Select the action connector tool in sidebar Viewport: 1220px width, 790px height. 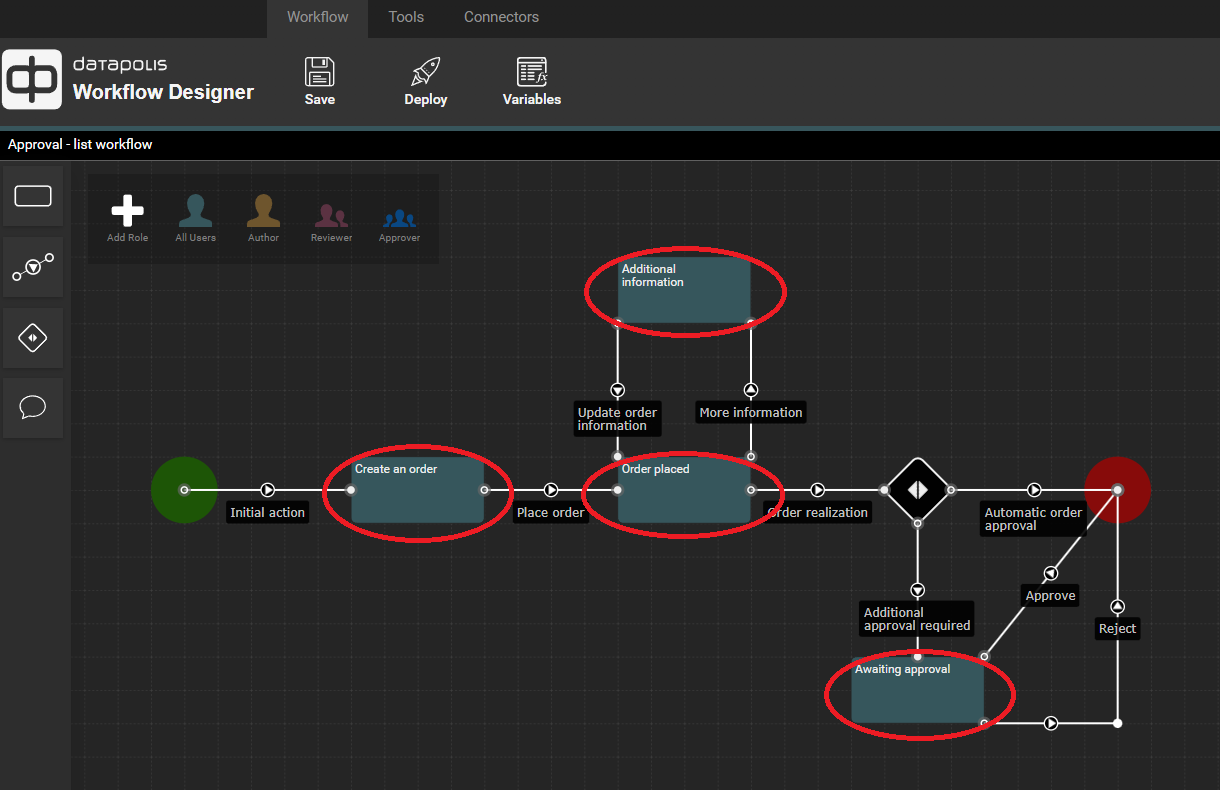(33, 267)
